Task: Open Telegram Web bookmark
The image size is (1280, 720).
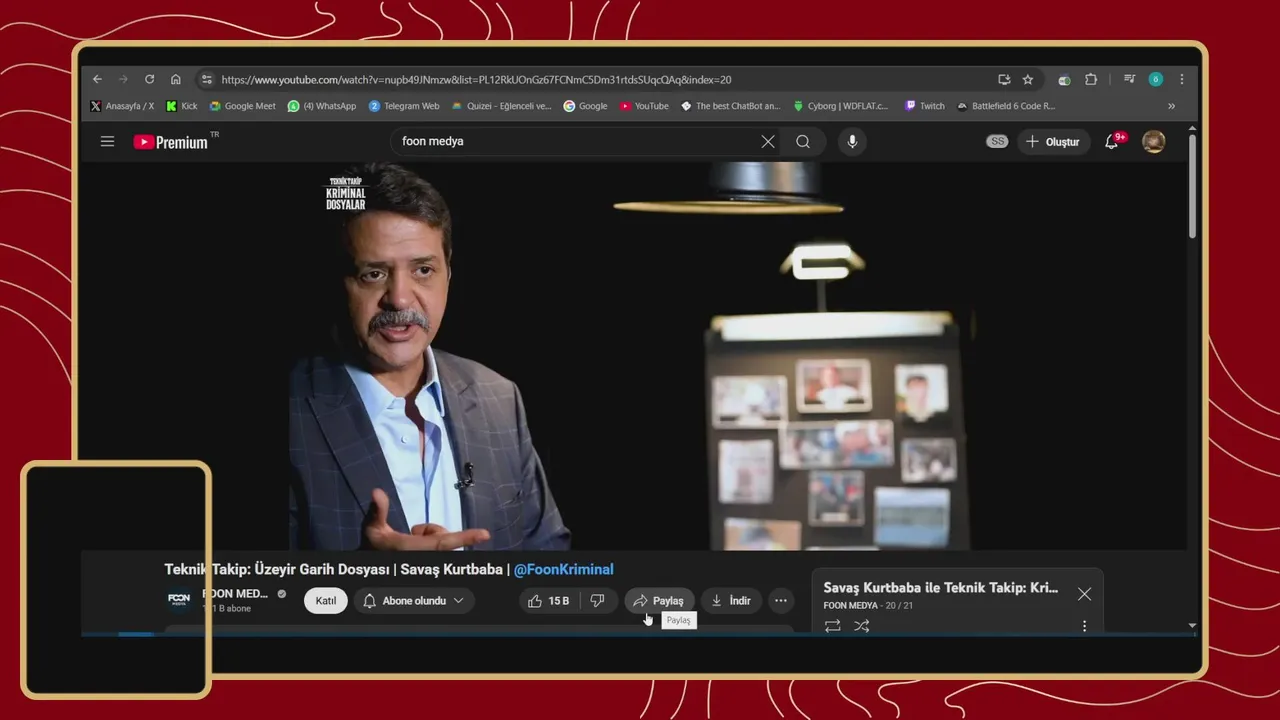Action: point(404,106)
